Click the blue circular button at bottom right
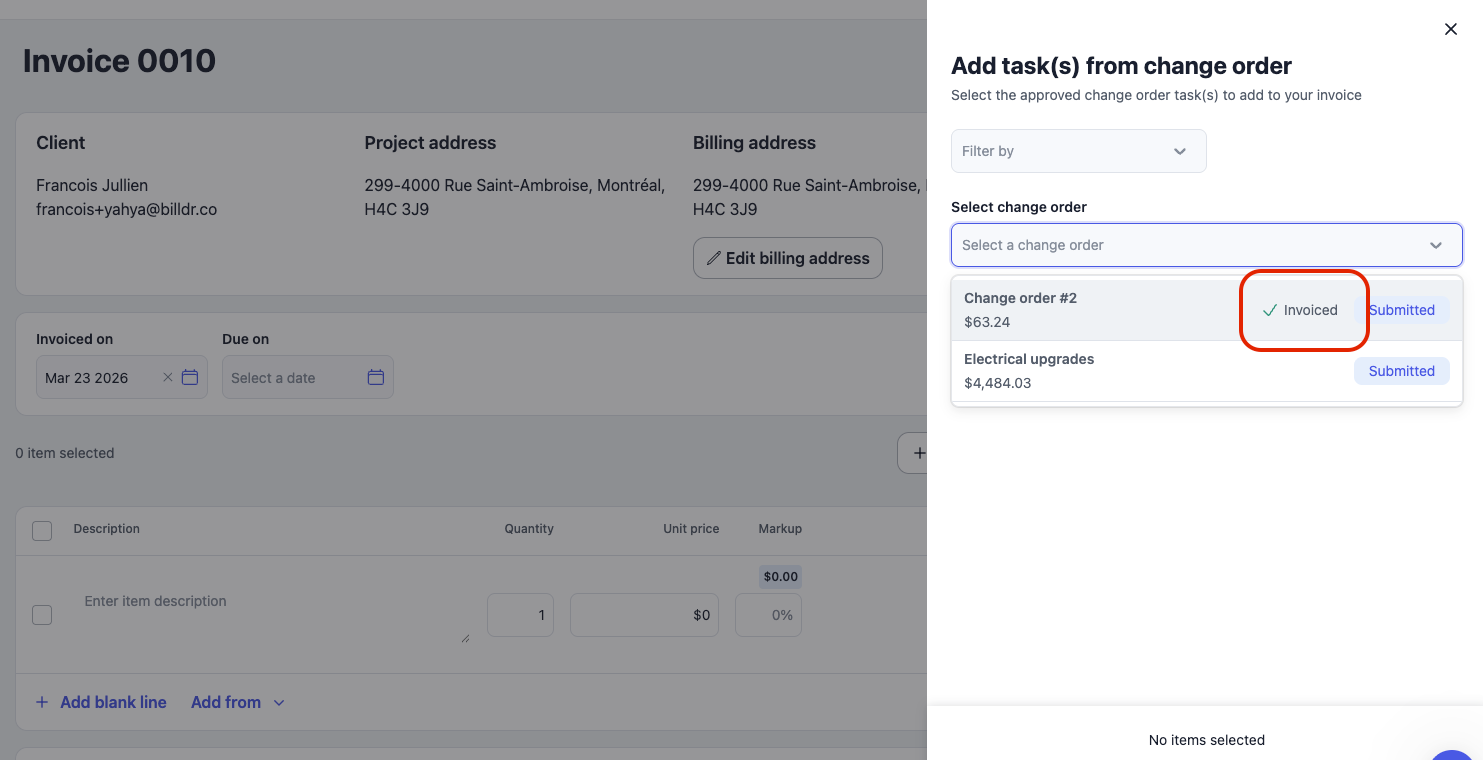 point(1453,752)
